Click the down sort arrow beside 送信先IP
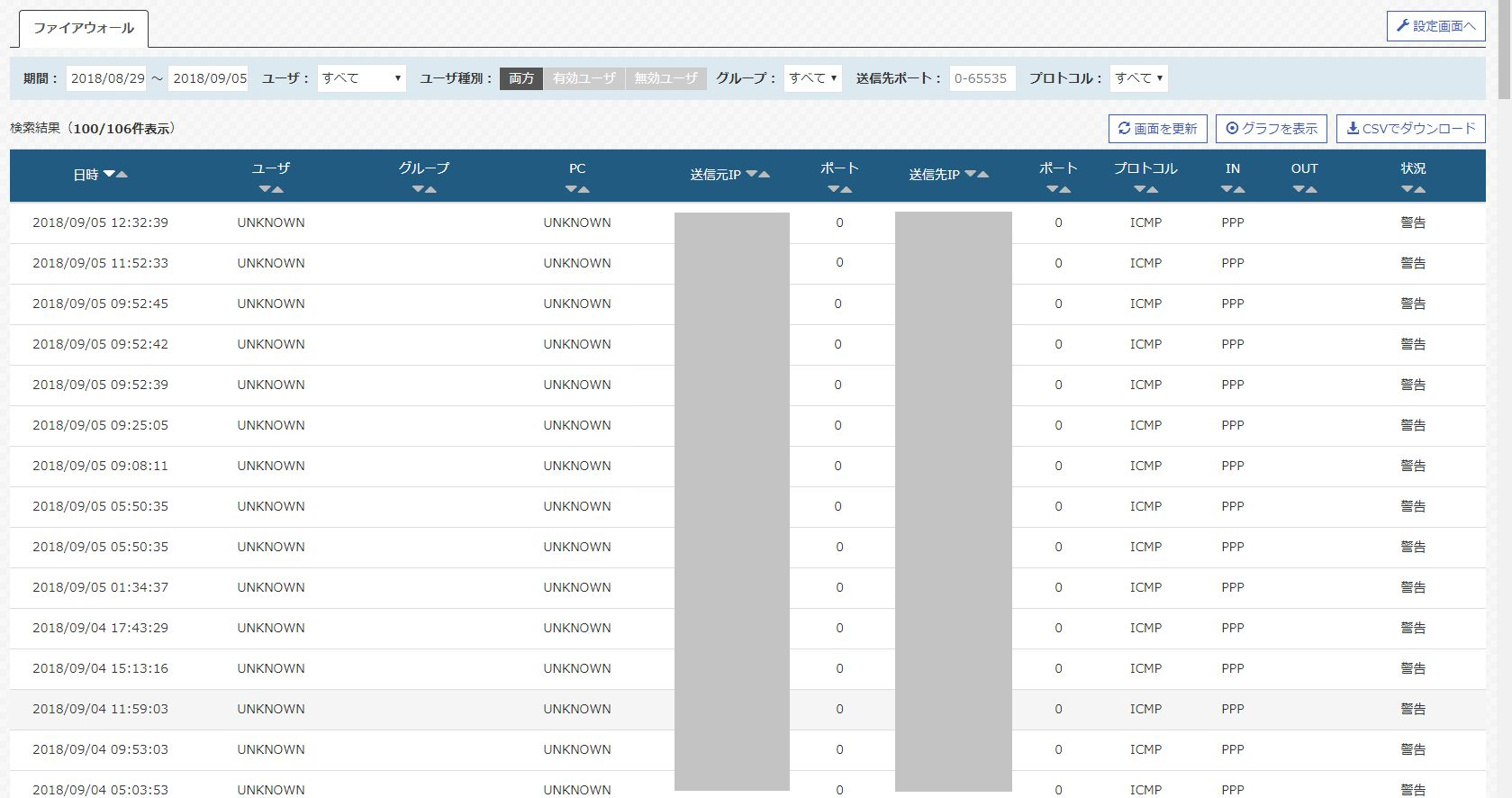Image resolution: width=1512 pixels, height=798 pixels. 970,175
